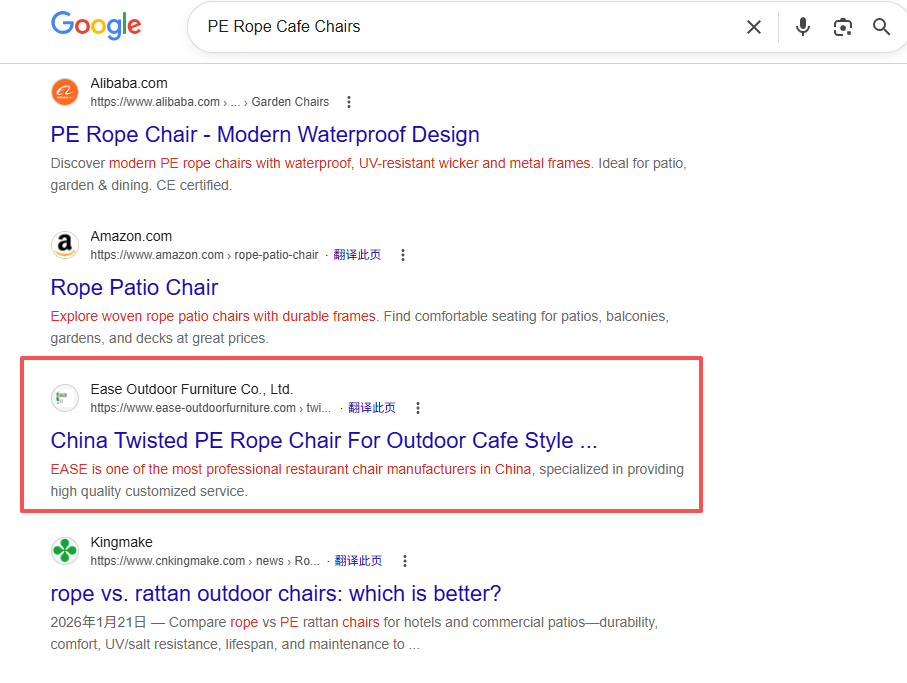
Task: Click the Alibaba.com favicon
Action: (x=65, y=92)
